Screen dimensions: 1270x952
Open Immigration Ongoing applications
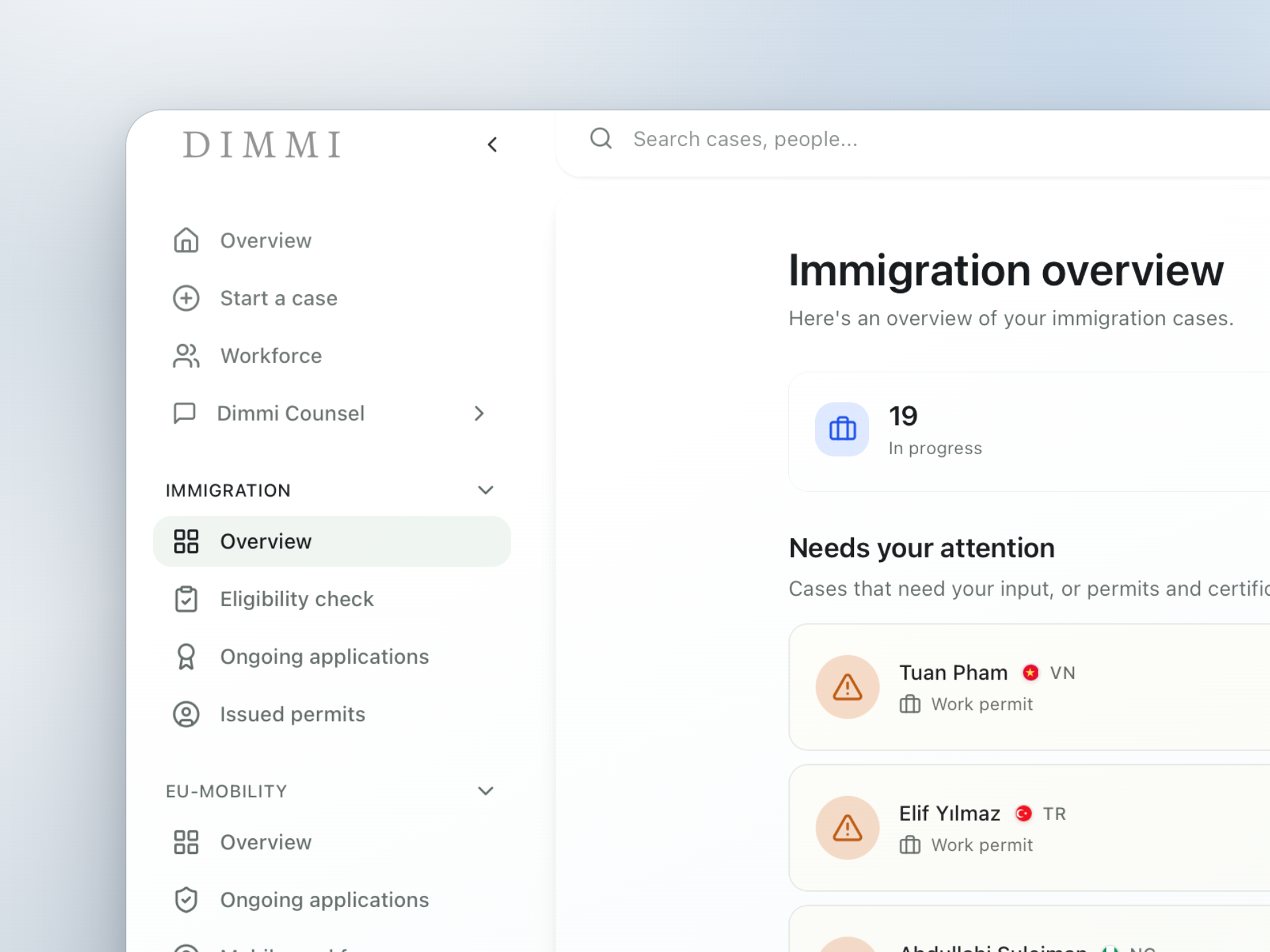pyautogui.click(x=325, y=656)
